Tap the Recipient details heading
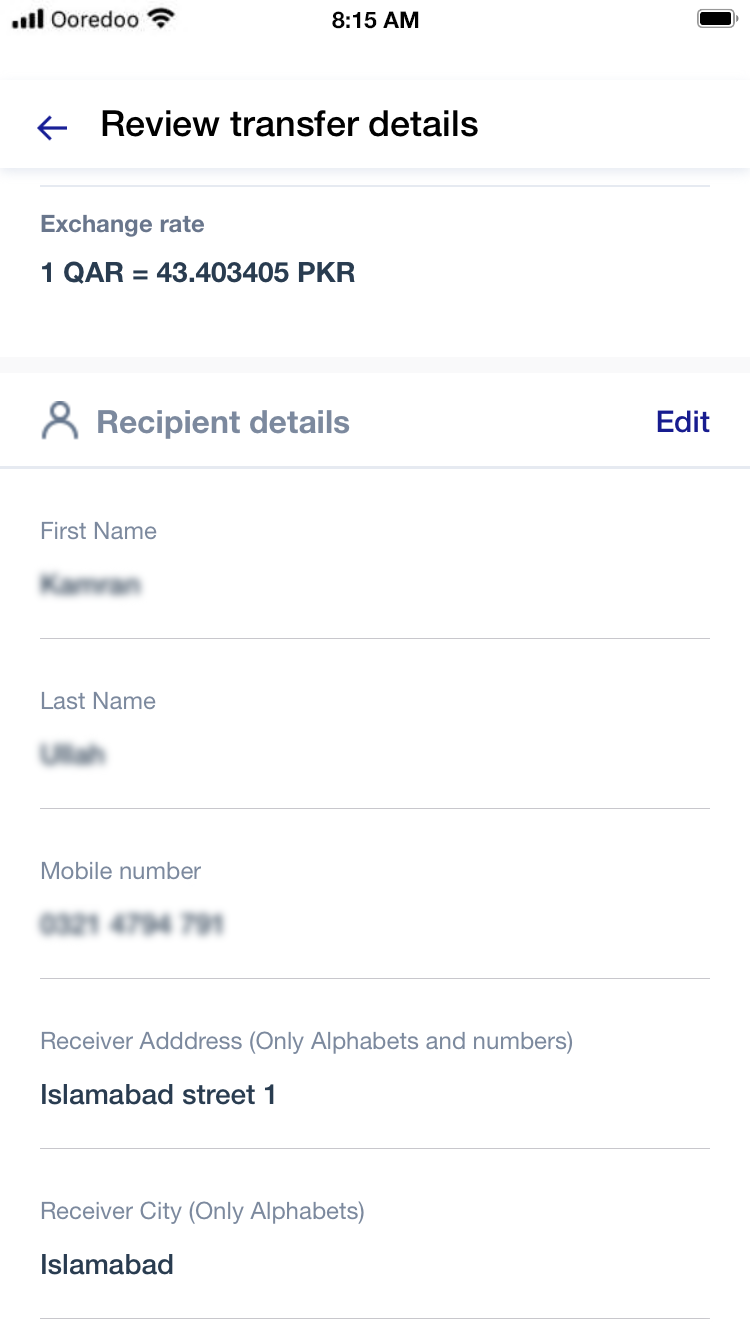750x1333 pixels. pos(223,422)
